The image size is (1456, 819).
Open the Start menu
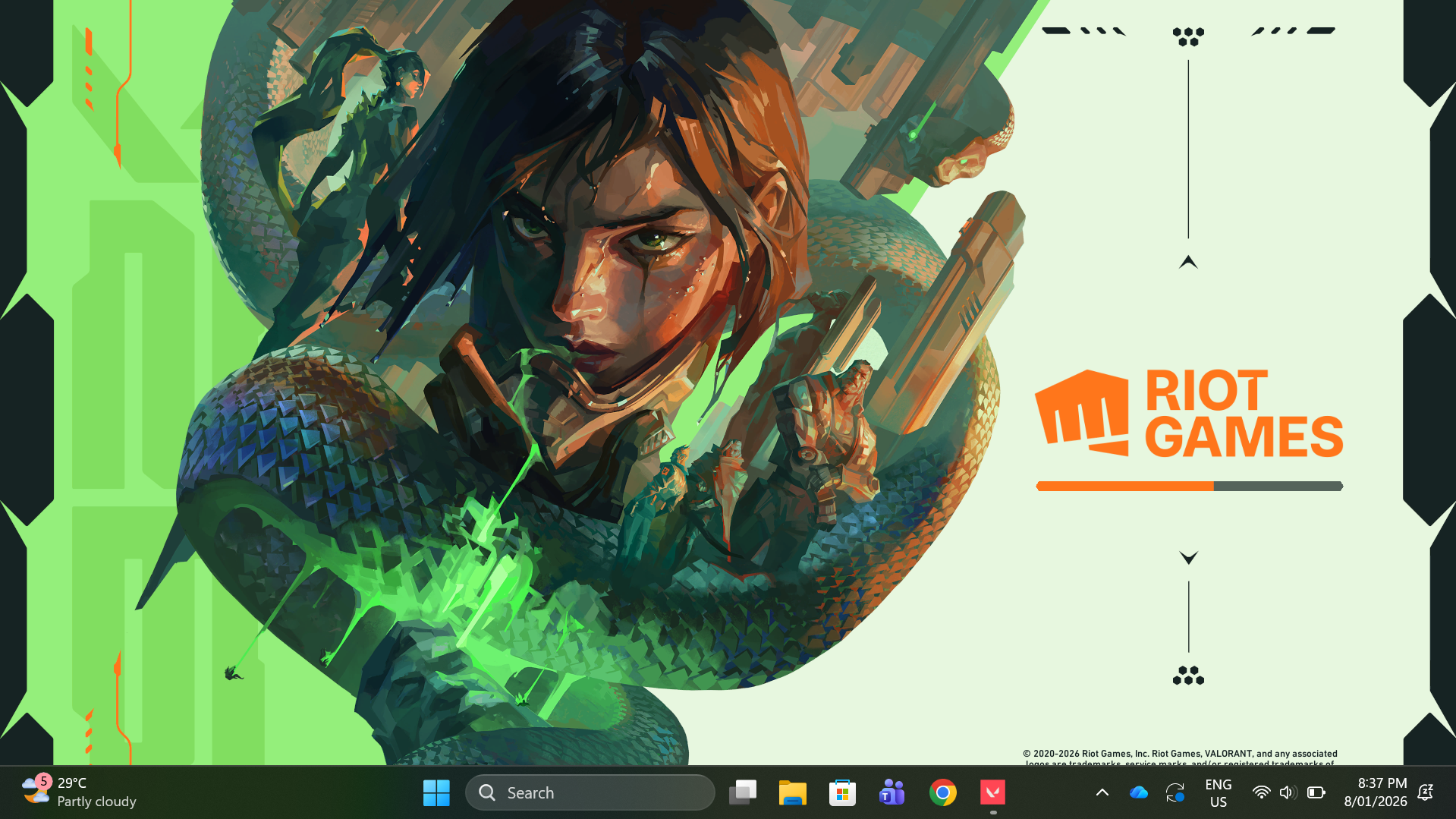coord(436,792)
